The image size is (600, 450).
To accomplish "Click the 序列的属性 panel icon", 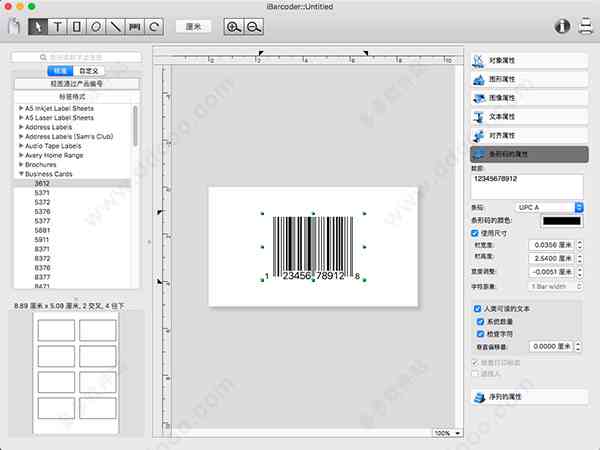I will click(x=479, y=397).
